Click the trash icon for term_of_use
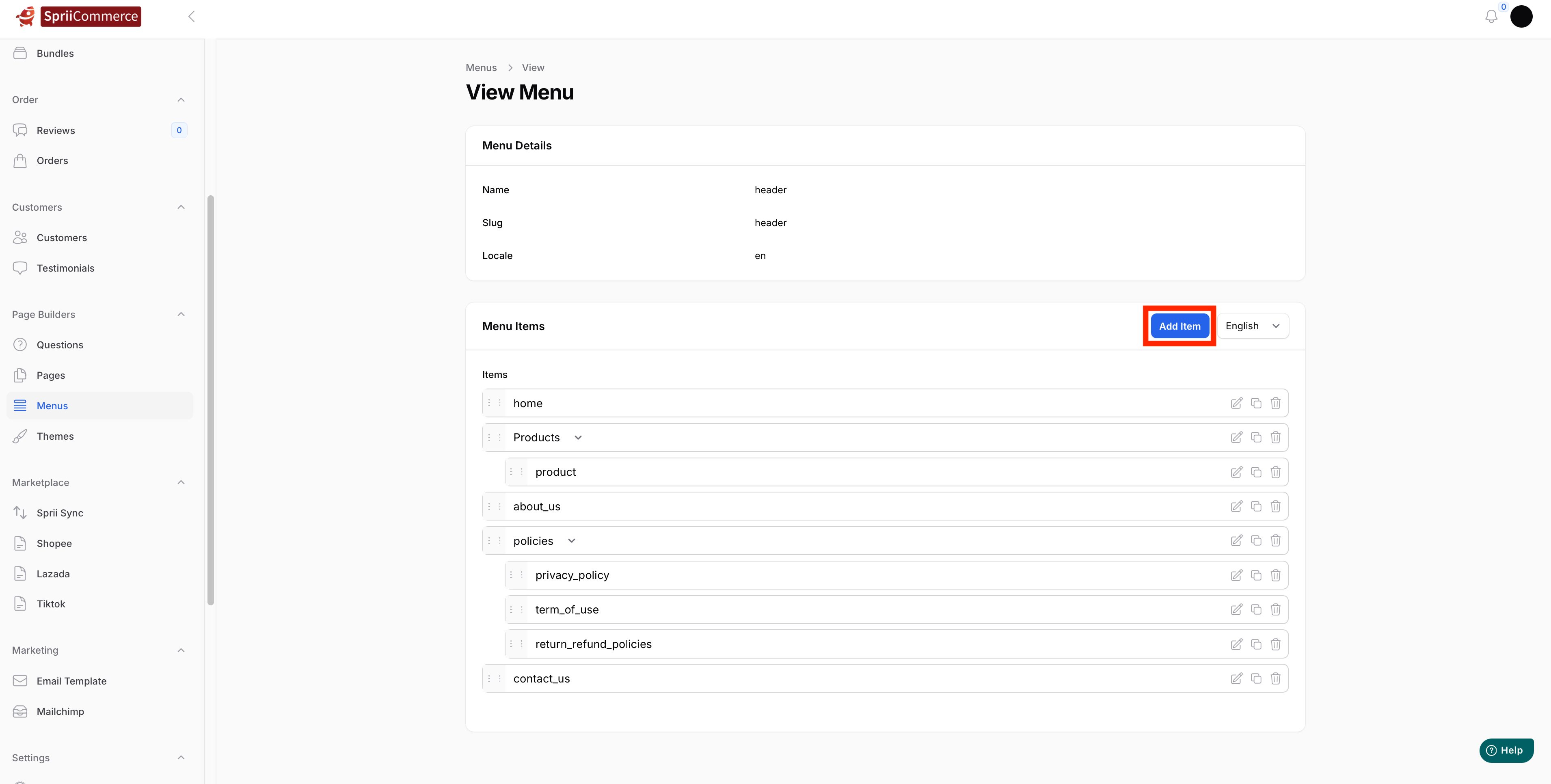Image resolution: width=1551 pixels, height=784 pixels. click(1275, 610)
